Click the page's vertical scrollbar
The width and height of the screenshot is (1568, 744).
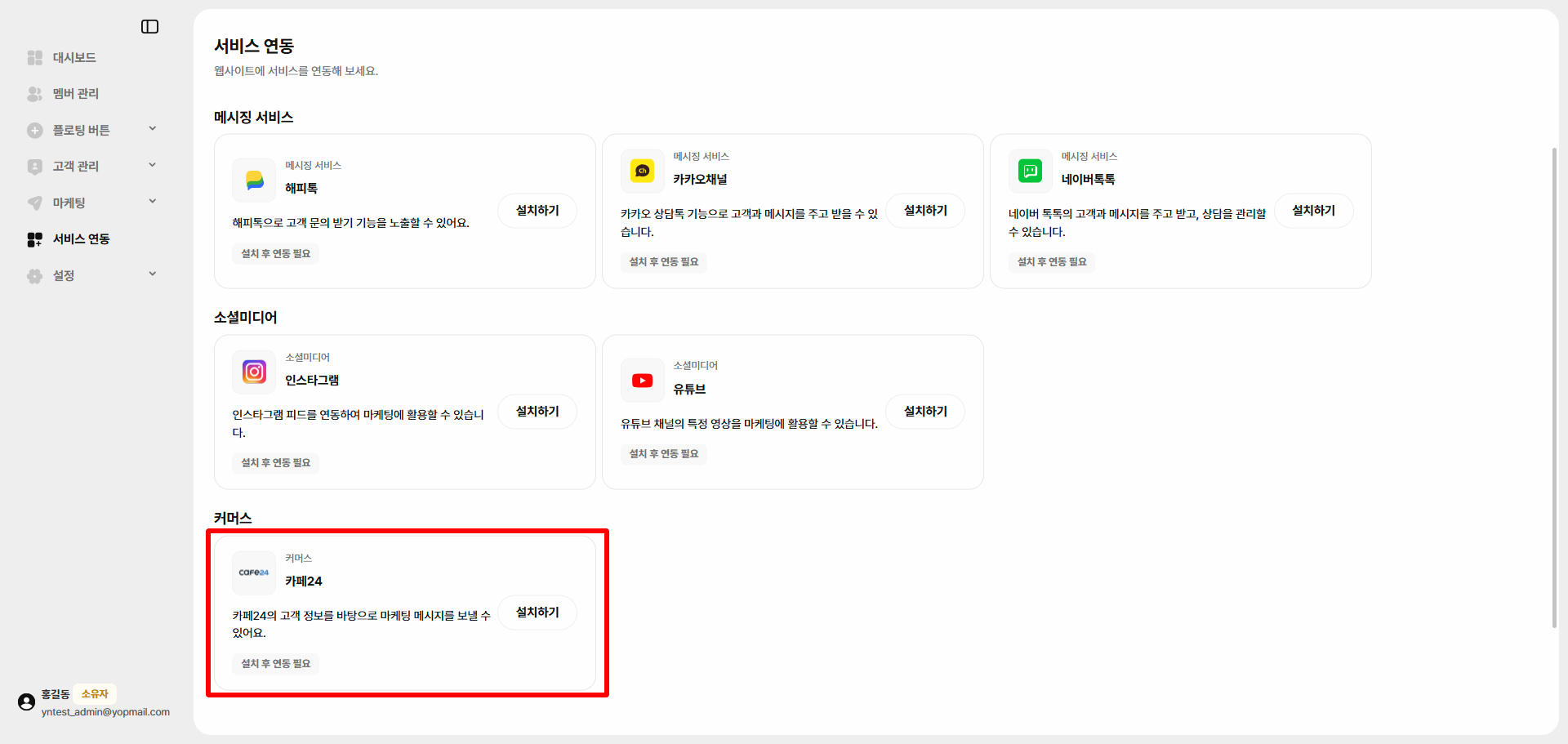1554,387
